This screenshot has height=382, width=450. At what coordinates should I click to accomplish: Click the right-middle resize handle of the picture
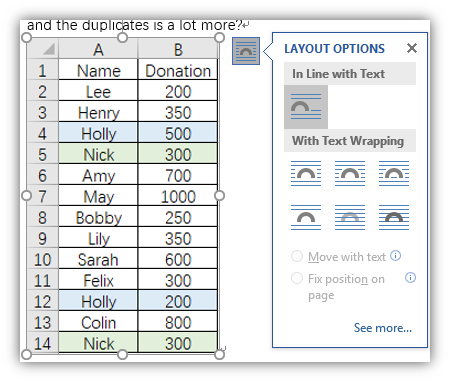[219, 196]
